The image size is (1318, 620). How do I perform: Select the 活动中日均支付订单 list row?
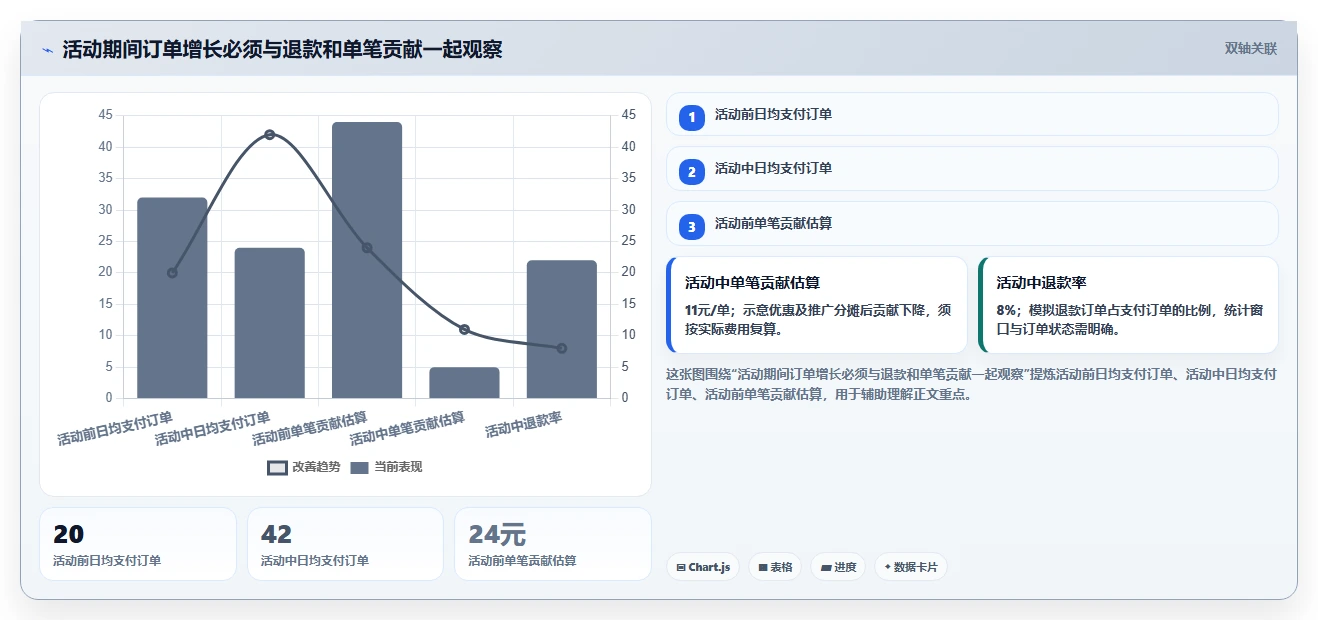pos(972,168)
